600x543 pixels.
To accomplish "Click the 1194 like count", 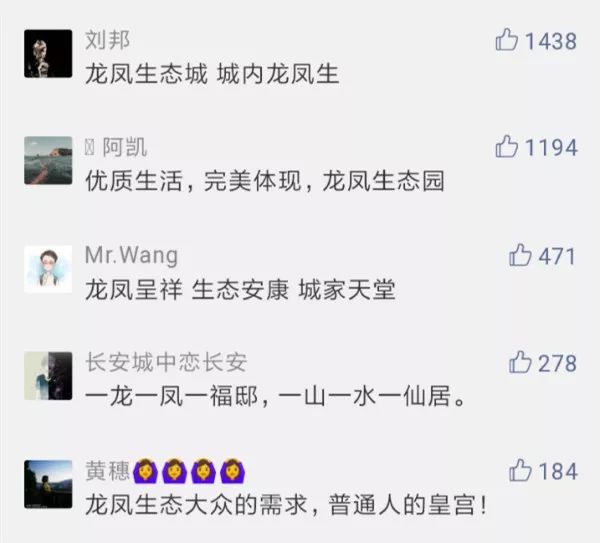I will (551, 147).
